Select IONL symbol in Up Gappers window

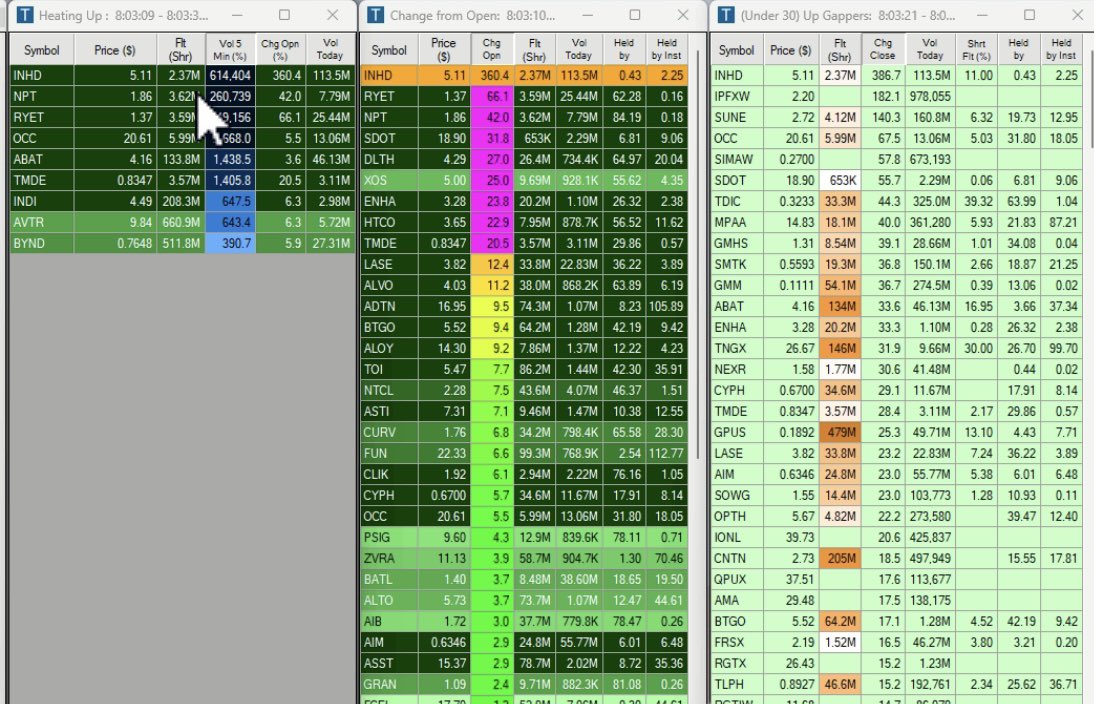point(728,537)
